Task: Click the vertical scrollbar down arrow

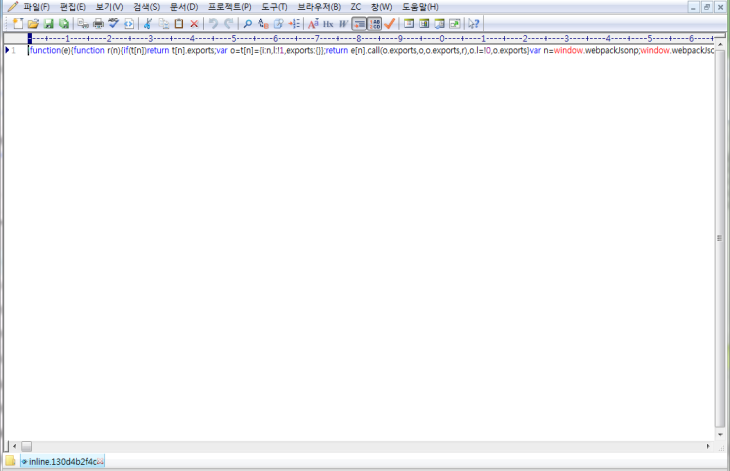Action: tap(720, 435)
